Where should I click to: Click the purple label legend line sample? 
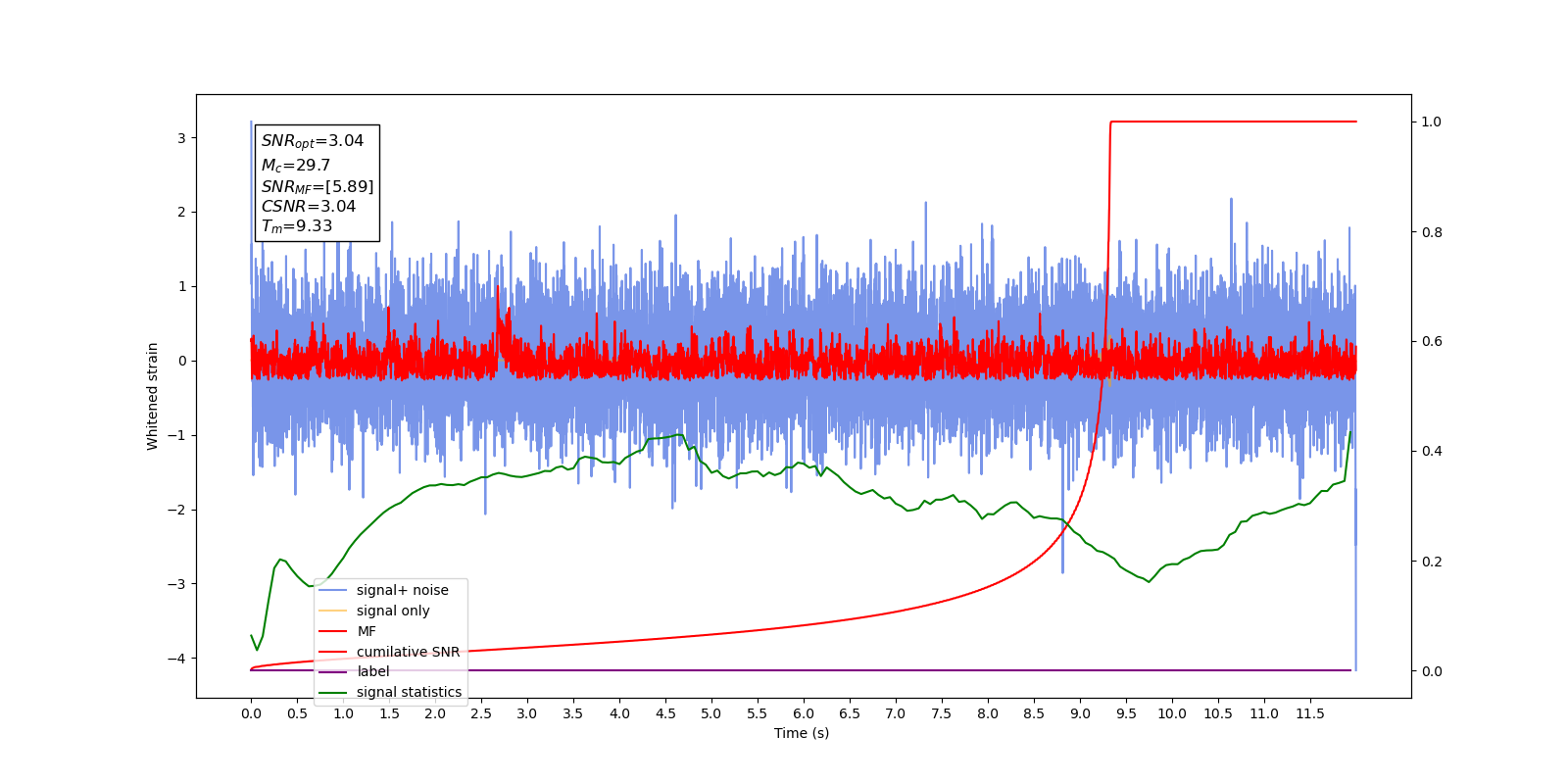tap(333, 671)
